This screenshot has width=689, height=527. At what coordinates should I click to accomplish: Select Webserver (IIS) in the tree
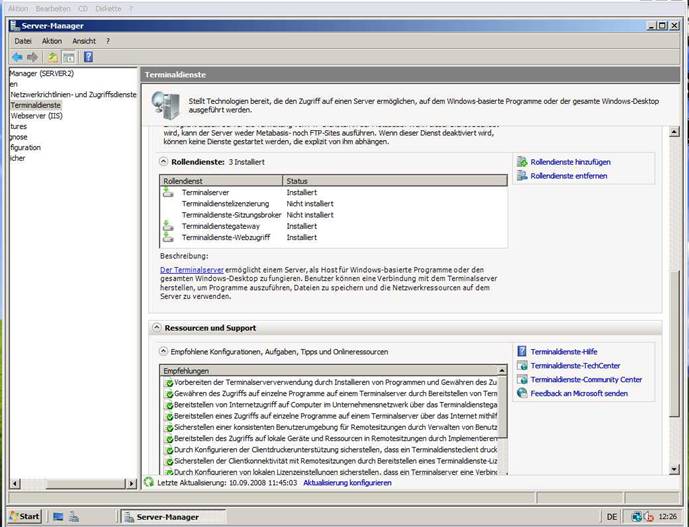pyautogui.click(x=36, y=116)
